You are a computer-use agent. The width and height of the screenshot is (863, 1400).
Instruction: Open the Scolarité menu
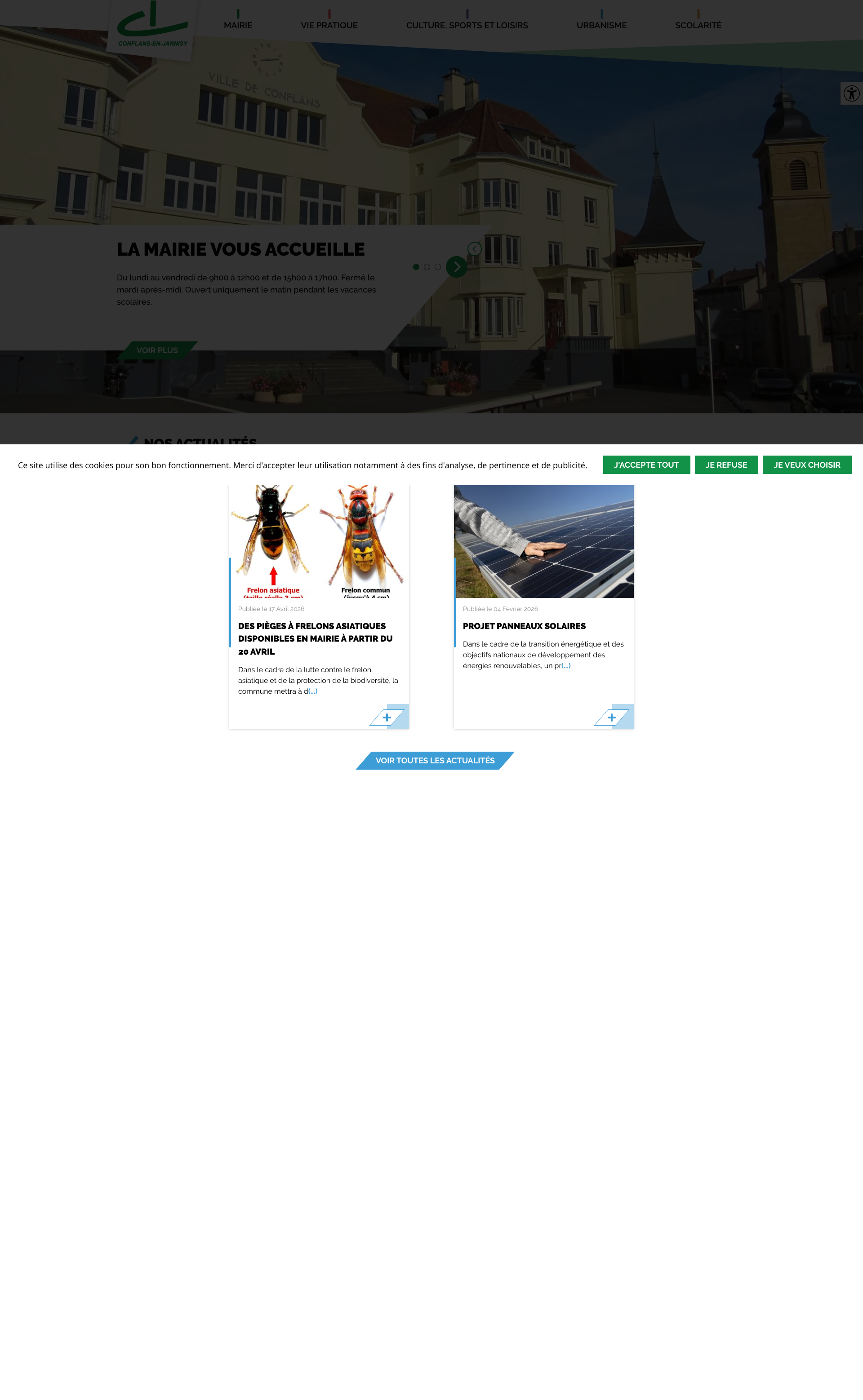(x=698, y=25)
